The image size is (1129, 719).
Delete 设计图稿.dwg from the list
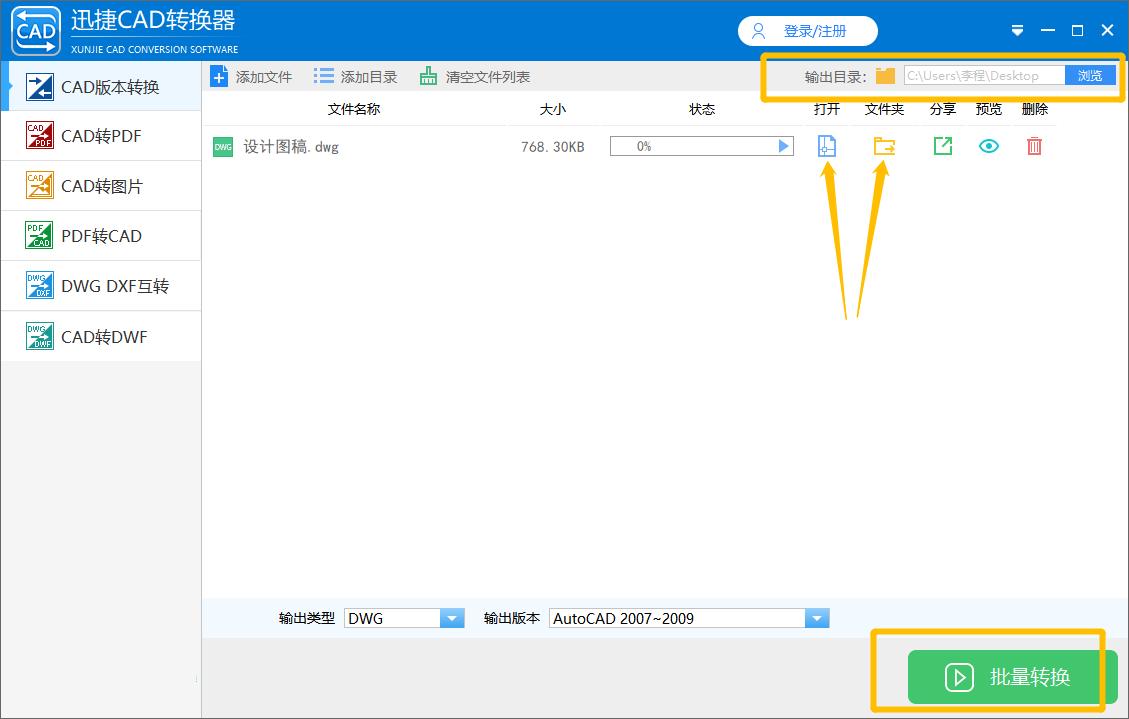point(1034,145)
